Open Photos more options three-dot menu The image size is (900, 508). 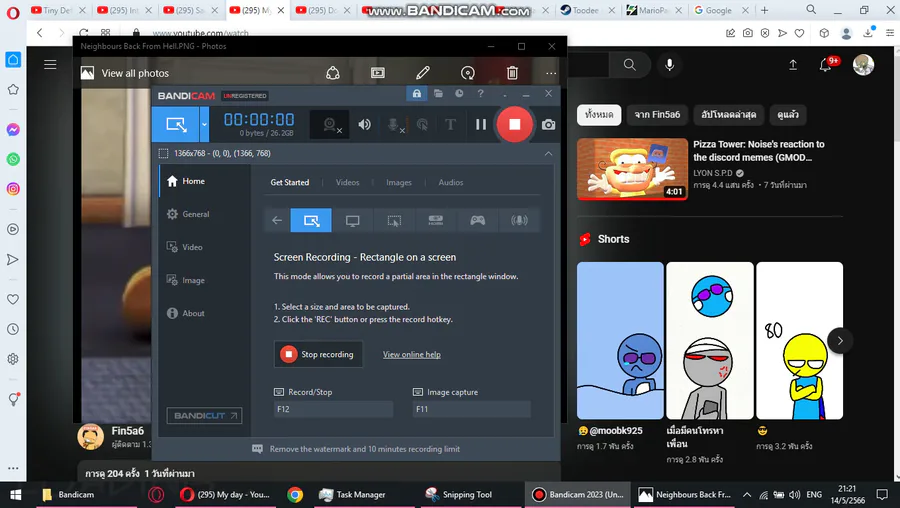pyautogui.click(x=551, y=73)
